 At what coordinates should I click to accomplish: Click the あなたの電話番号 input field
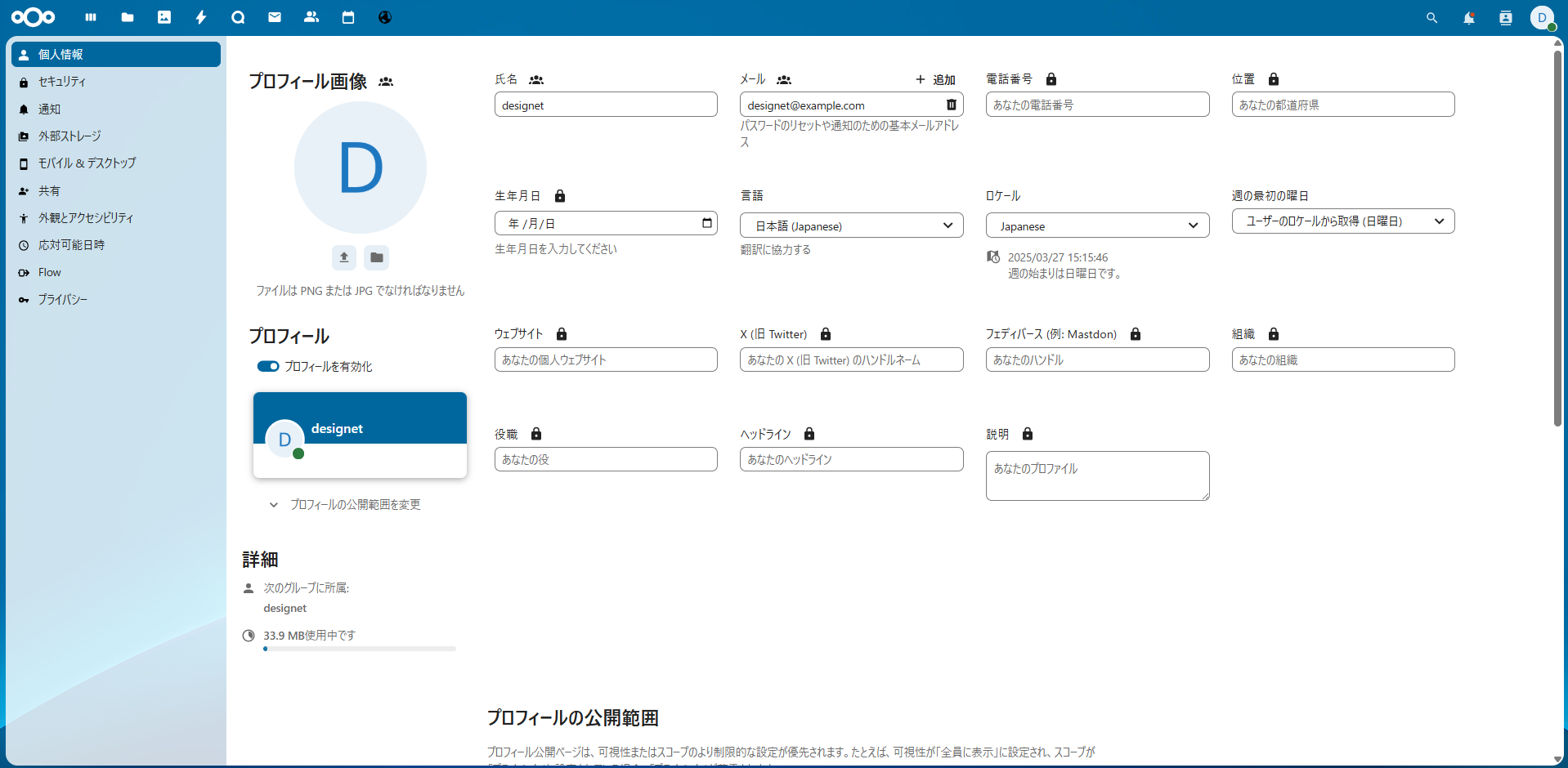1096,105
